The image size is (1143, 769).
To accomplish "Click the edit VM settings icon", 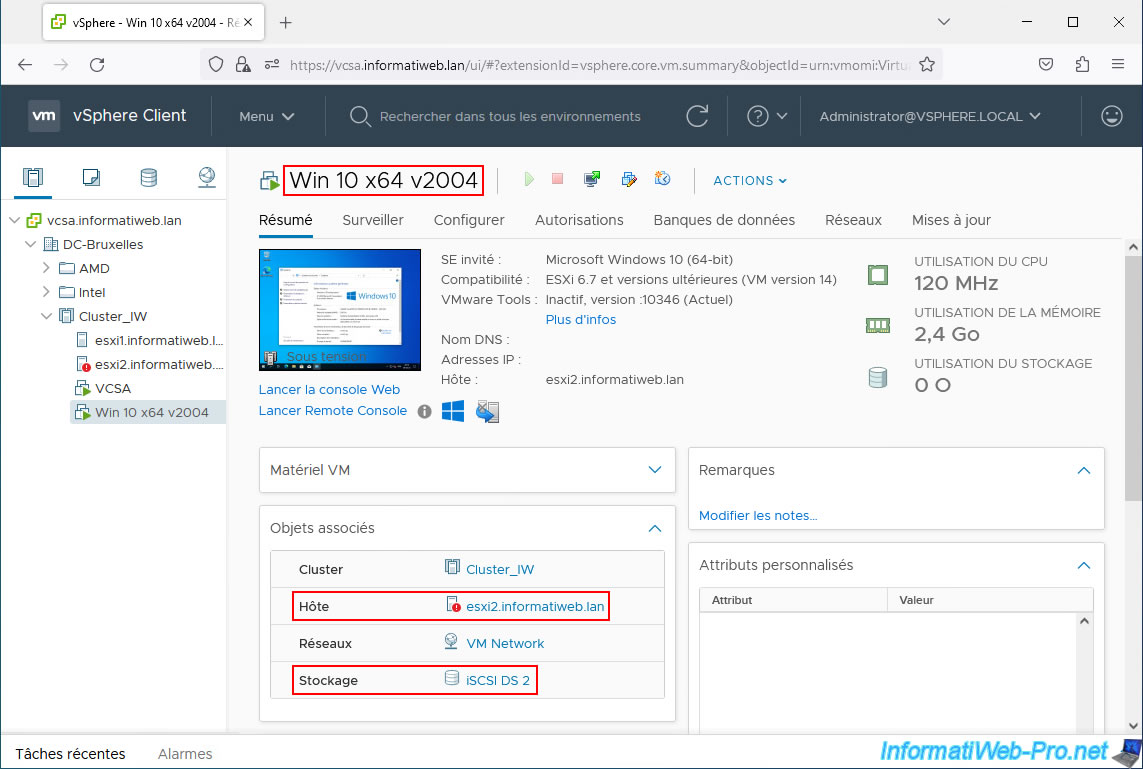I will (x=629, y=180).
